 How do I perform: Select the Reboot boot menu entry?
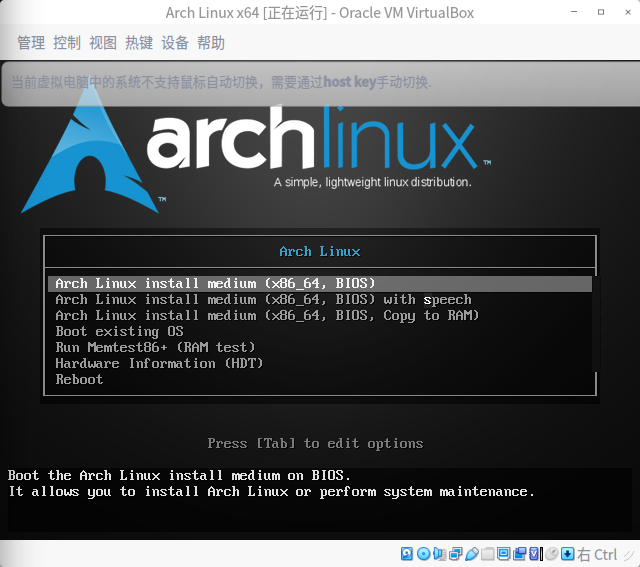(320, 380)
